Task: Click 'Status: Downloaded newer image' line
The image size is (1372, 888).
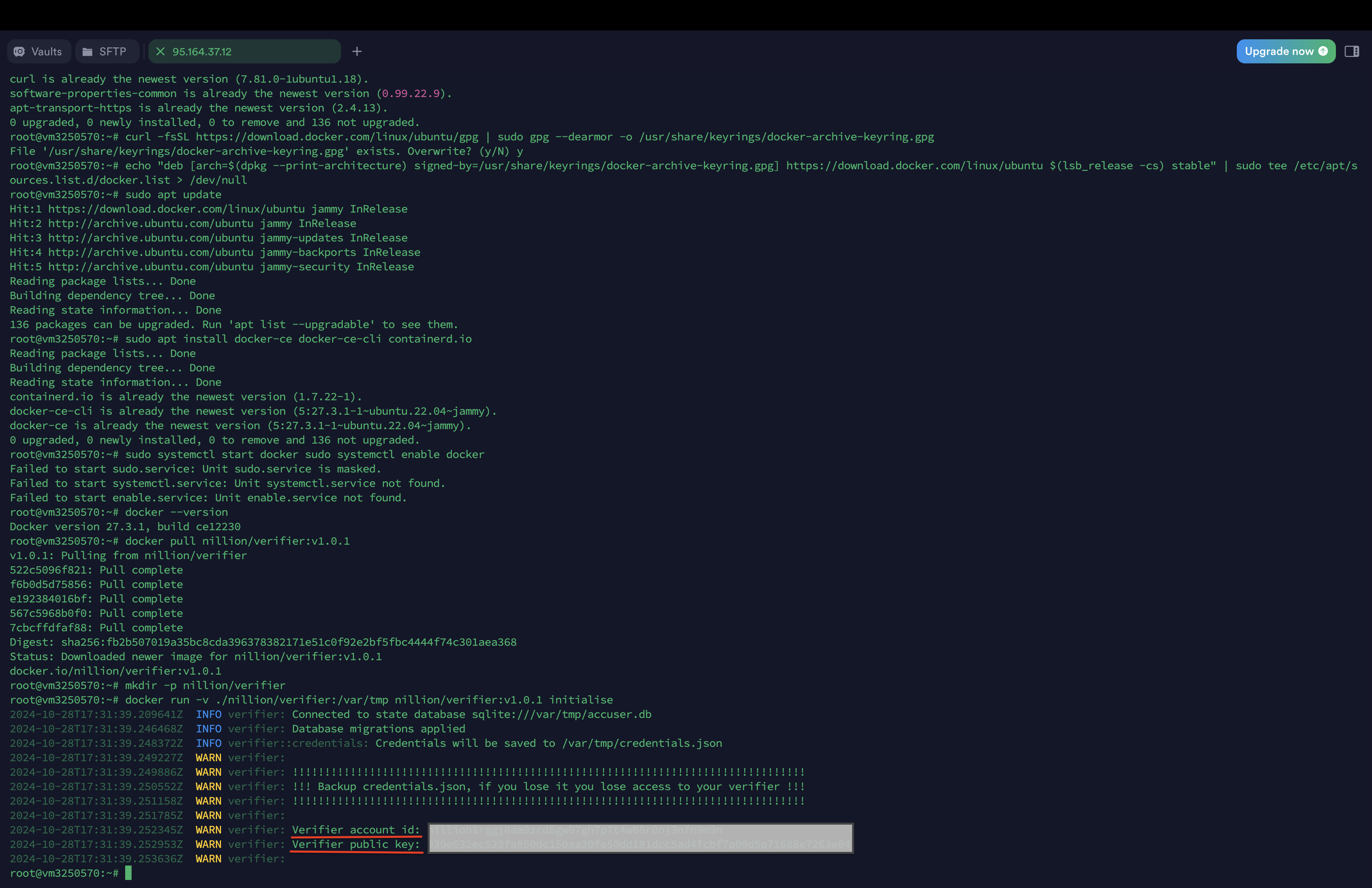Action: pyautogui.click(x=195, y=656)
